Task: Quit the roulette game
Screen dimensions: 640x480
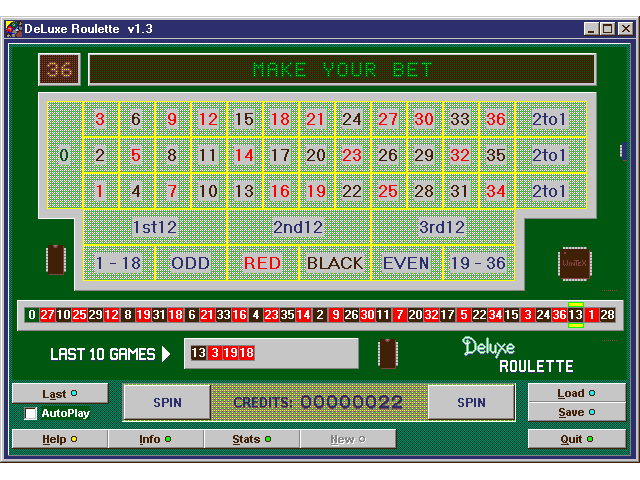Action: tap(576, 439)
